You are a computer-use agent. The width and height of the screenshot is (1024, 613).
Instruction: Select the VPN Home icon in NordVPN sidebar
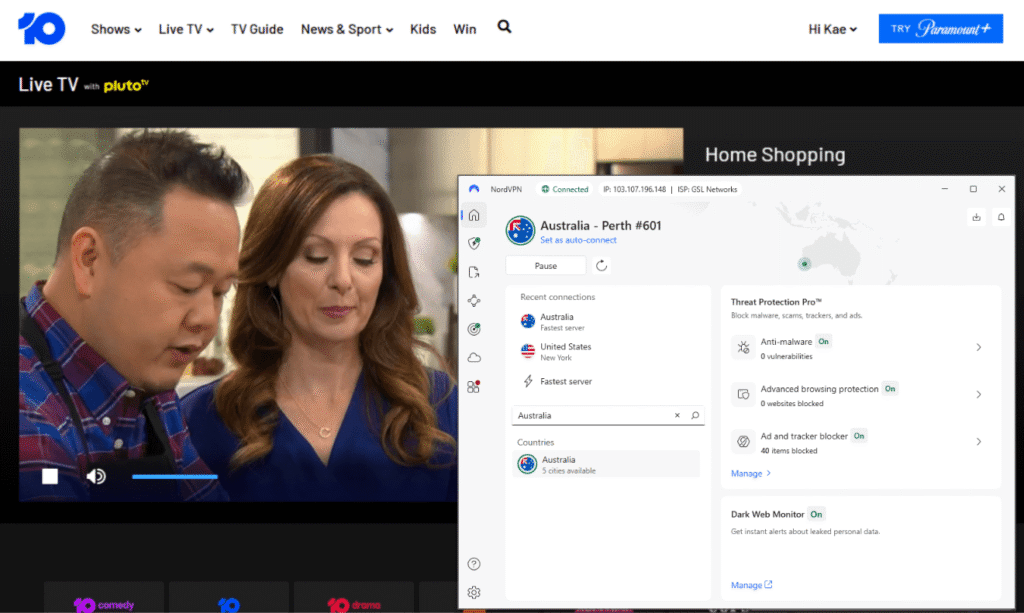click(x=474, y=215)
